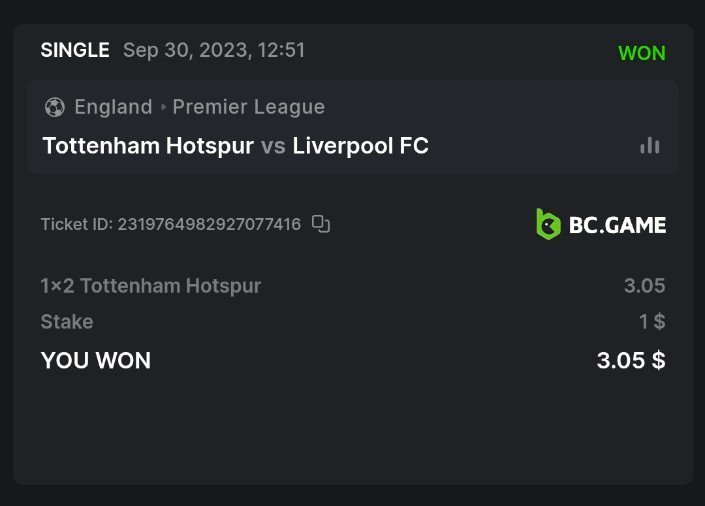Copy the ticket ID with copy icon
The width and height of the screenshot is (705, 506).
[x=321, y=224]
